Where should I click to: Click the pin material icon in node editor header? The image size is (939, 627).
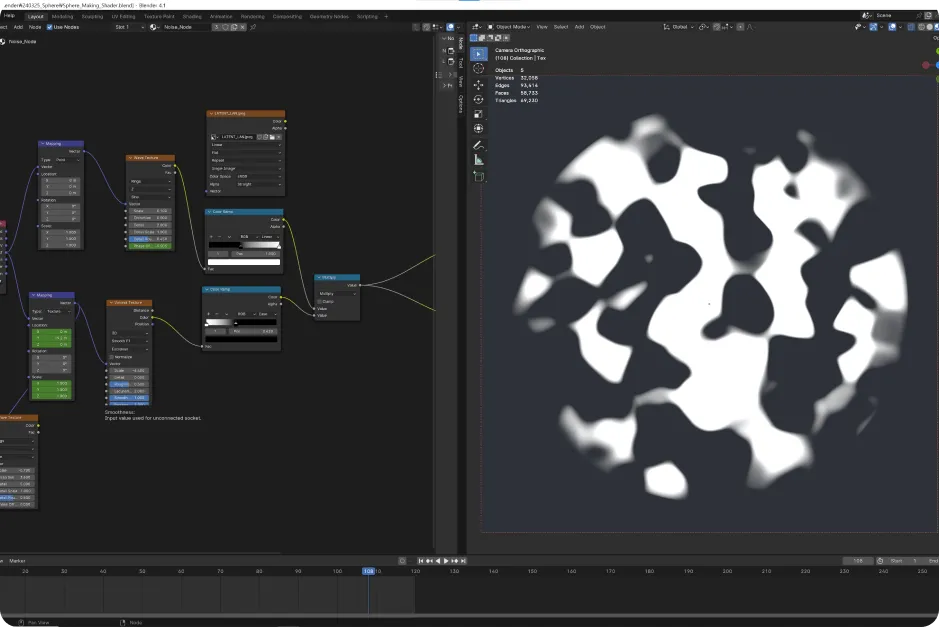pyautogui.click(x=253, y=27)
